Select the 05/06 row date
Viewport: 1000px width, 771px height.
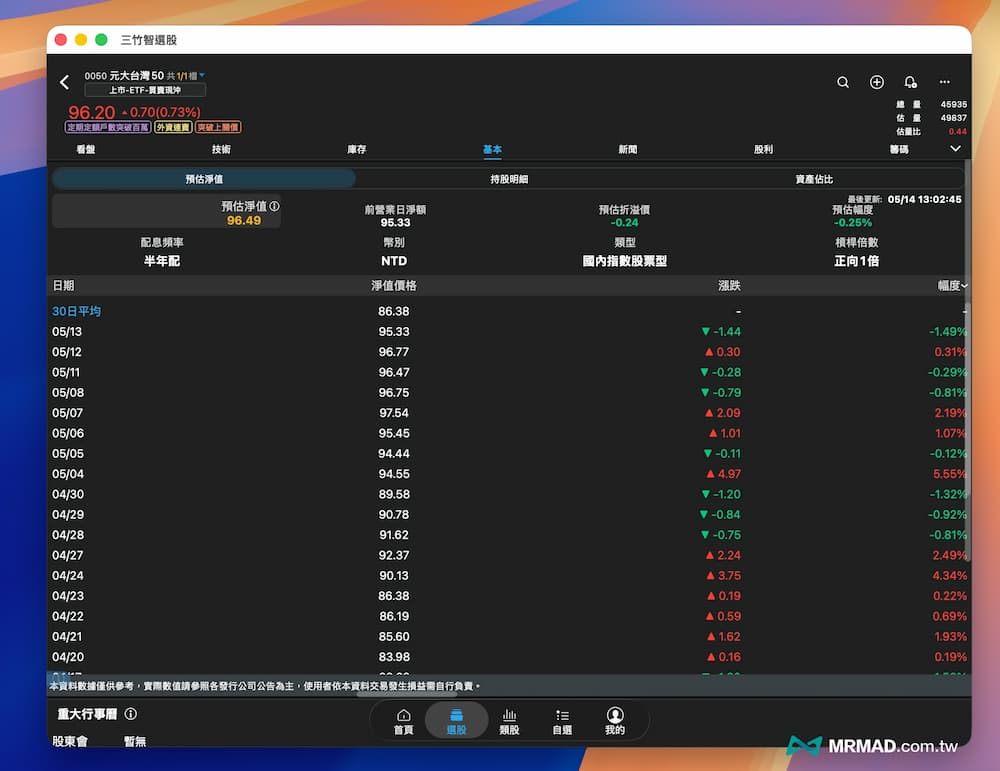pyautogui.click(x=68, y=434)
